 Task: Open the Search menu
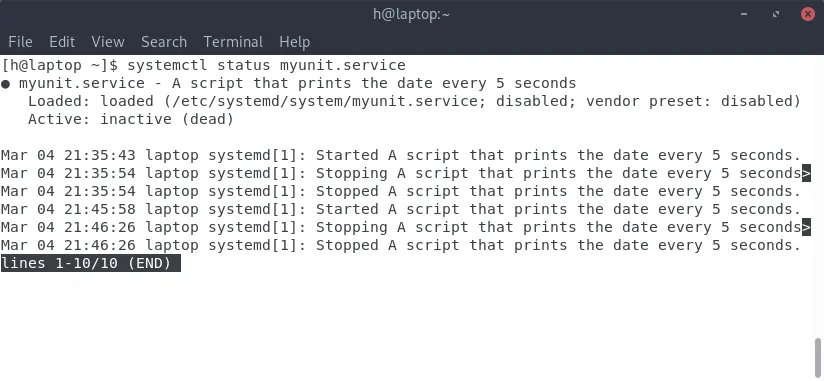164,42
